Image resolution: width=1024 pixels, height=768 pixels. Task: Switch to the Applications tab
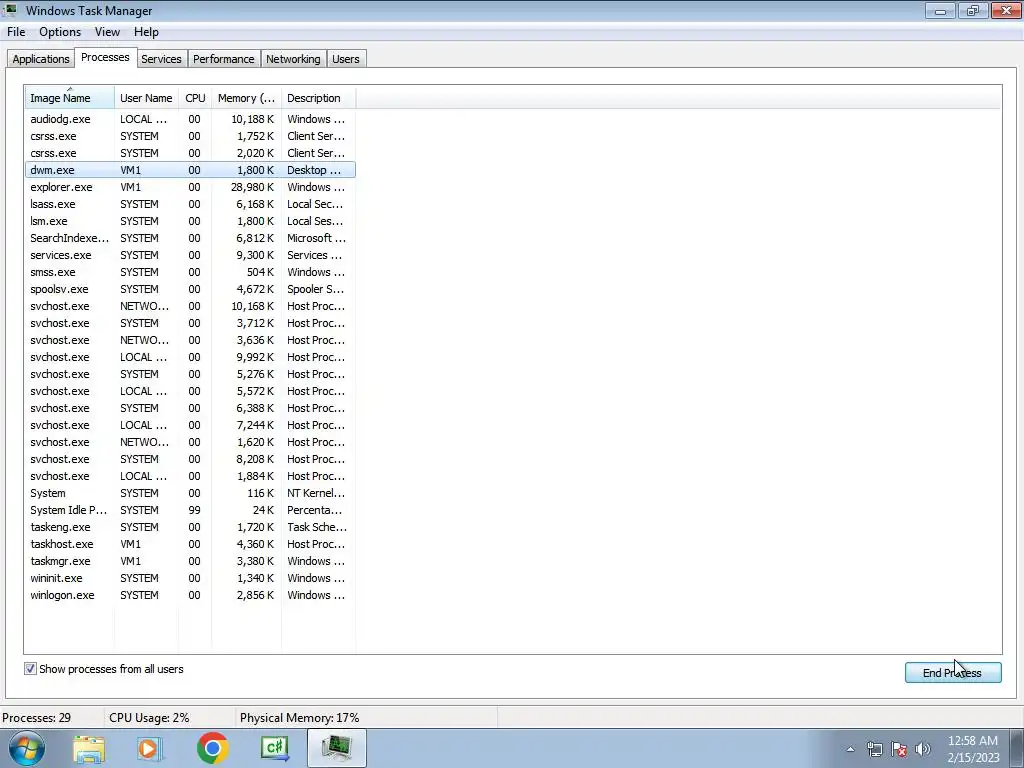40,59
